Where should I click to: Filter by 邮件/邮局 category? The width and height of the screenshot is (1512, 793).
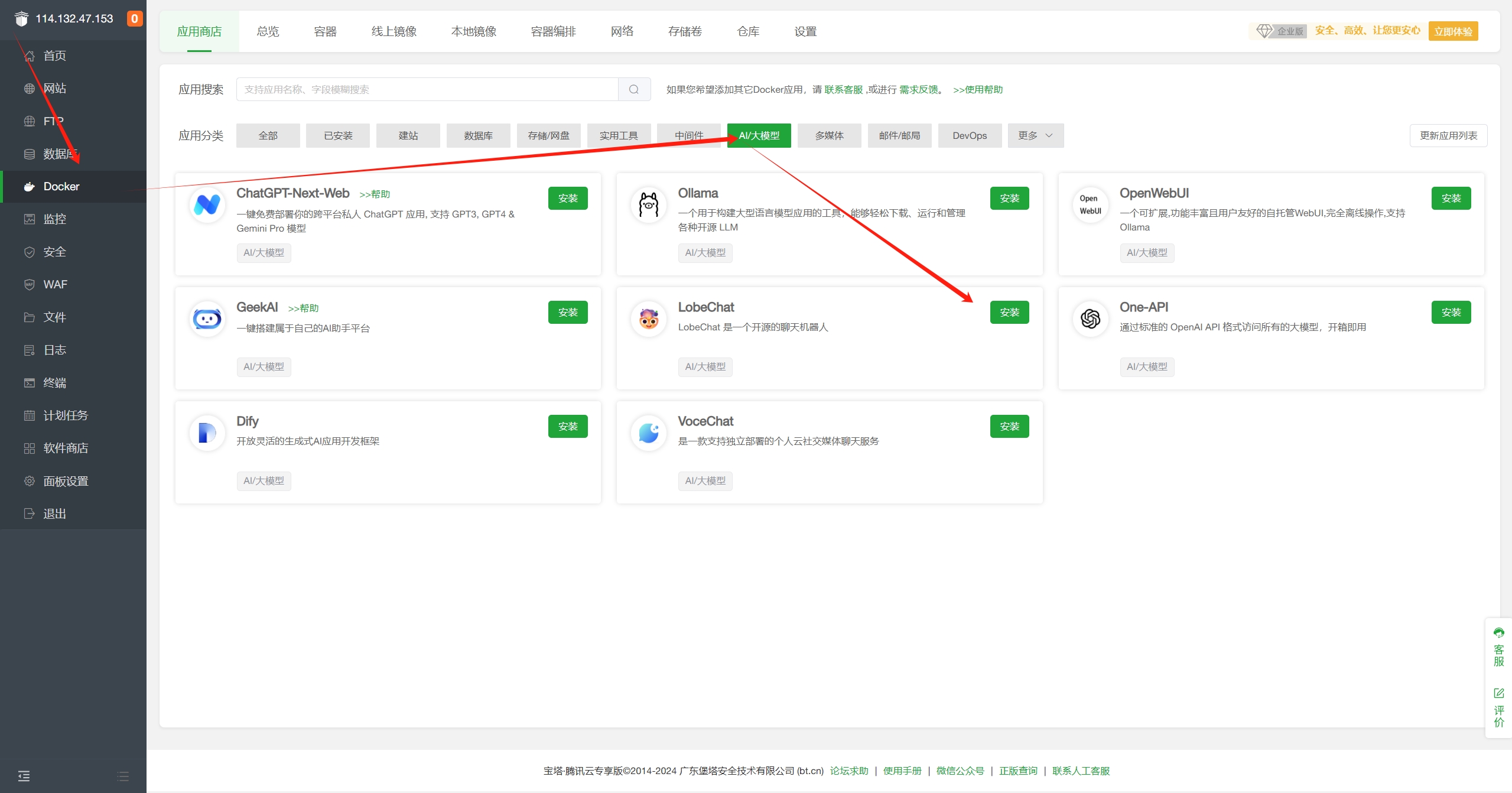click(x=899, y=135)
